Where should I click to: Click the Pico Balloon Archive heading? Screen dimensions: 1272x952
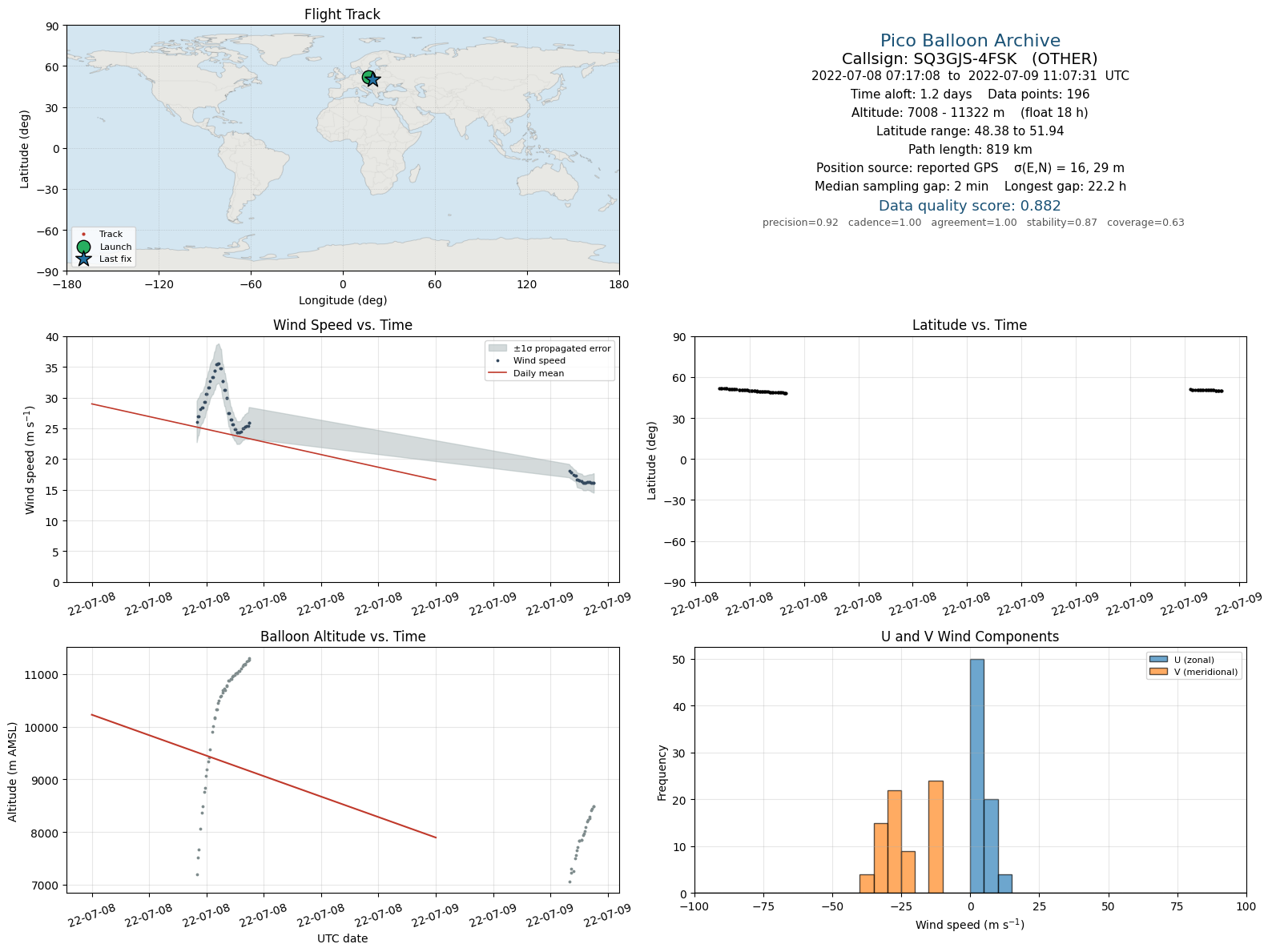click(x=970, y=41)
